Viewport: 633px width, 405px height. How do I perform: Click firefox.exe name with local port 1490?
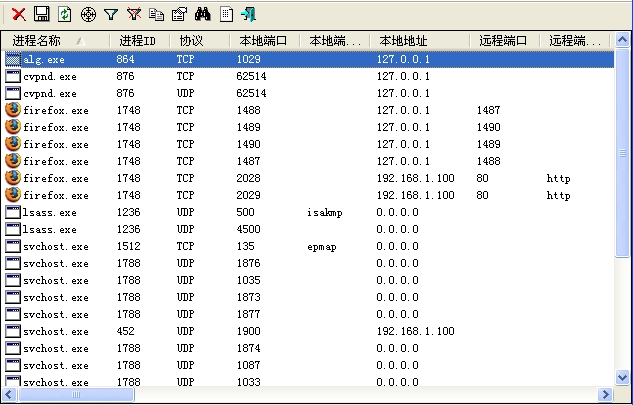point(56,145)
